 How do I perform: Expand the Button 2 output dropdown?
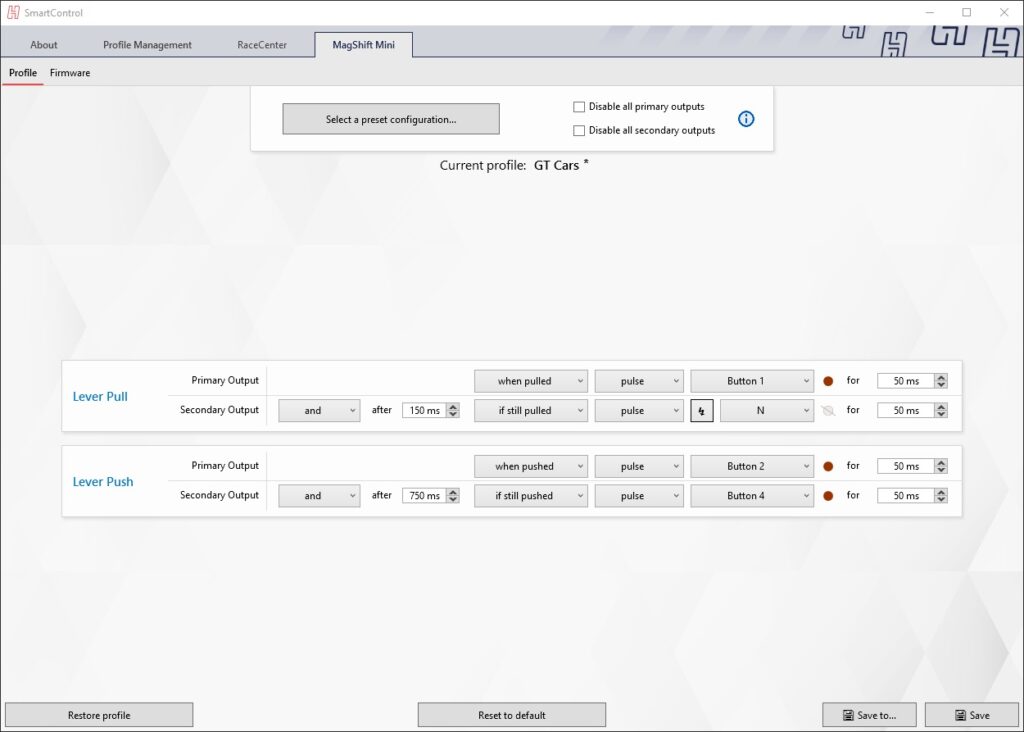752,466
